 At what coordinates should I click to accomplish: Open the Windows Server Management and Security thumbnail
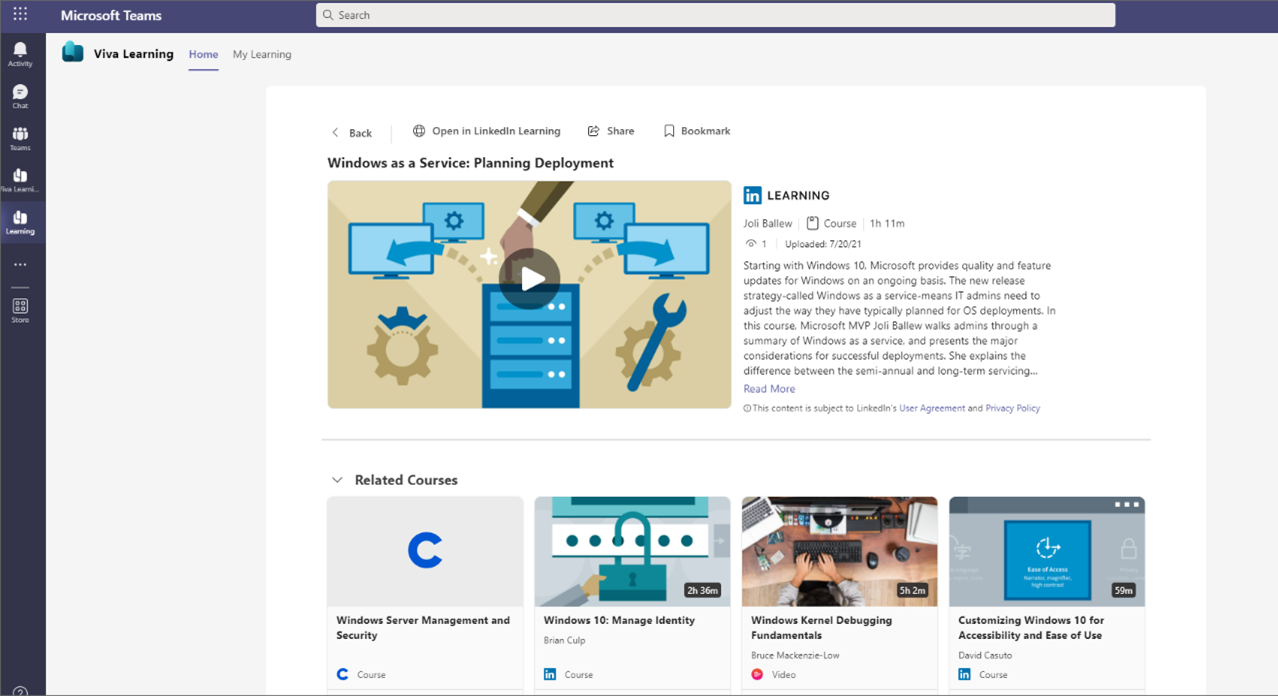pos(425,551)
